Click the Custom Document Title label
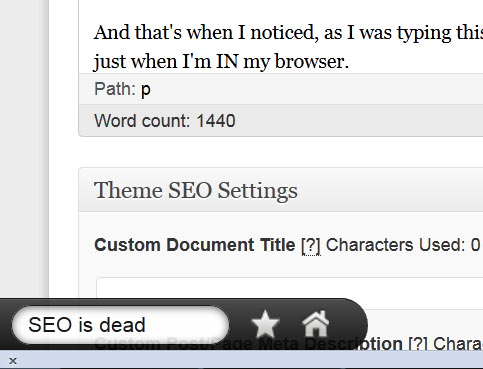Screen dimensions: 483x369 195,245
